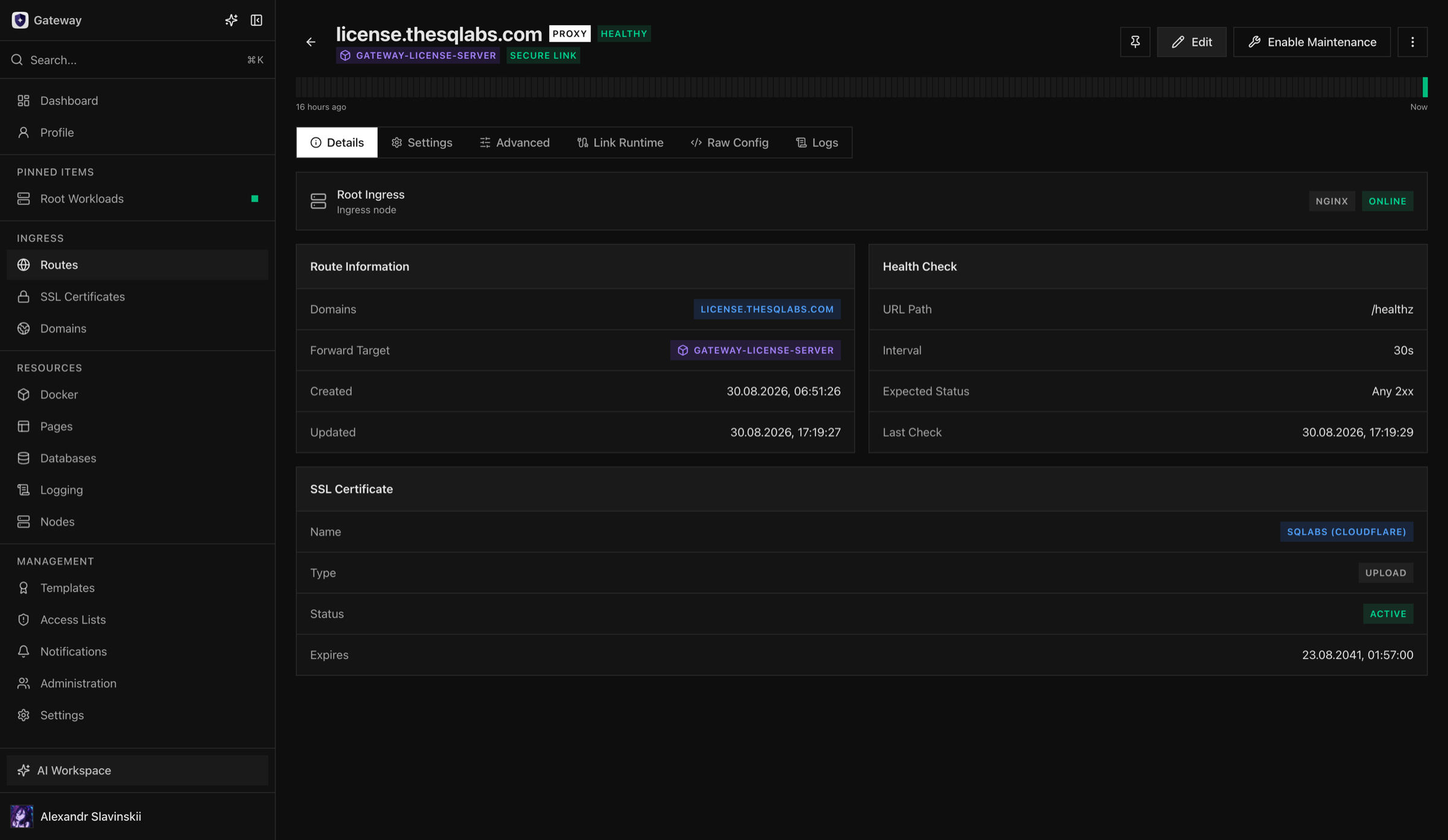Collapse sidebar with the panel toggle icon
This screenshot has width=1448, height=840.
pyautogui.click(x=256, y=20)
